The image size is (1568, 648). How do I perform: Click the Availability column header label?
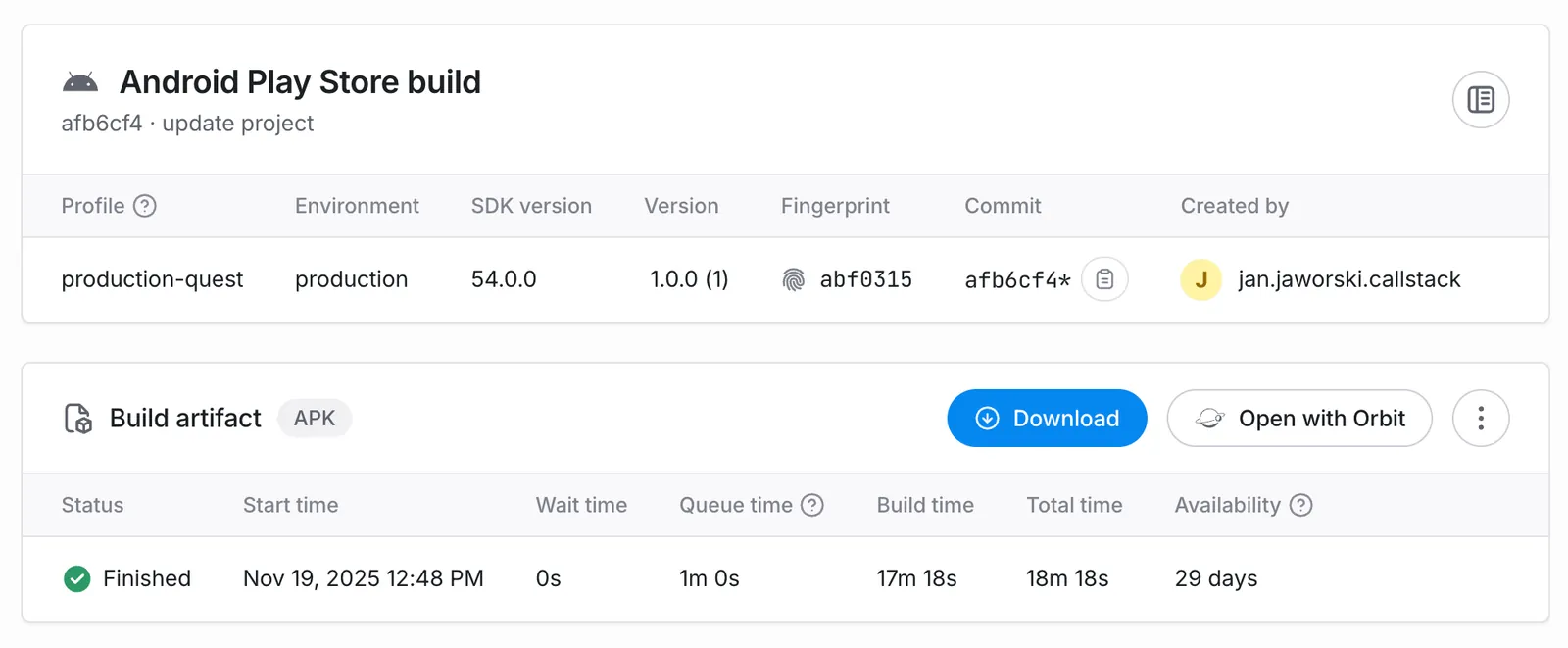[x=1227, y=505]
